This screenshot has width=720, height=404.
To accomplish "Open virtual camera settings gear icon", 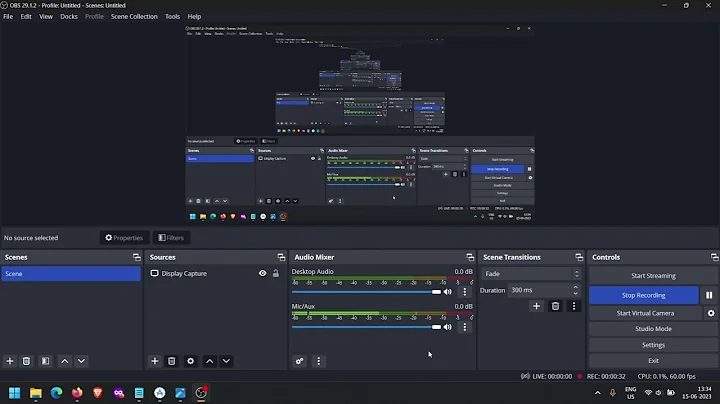I will 711,313.
